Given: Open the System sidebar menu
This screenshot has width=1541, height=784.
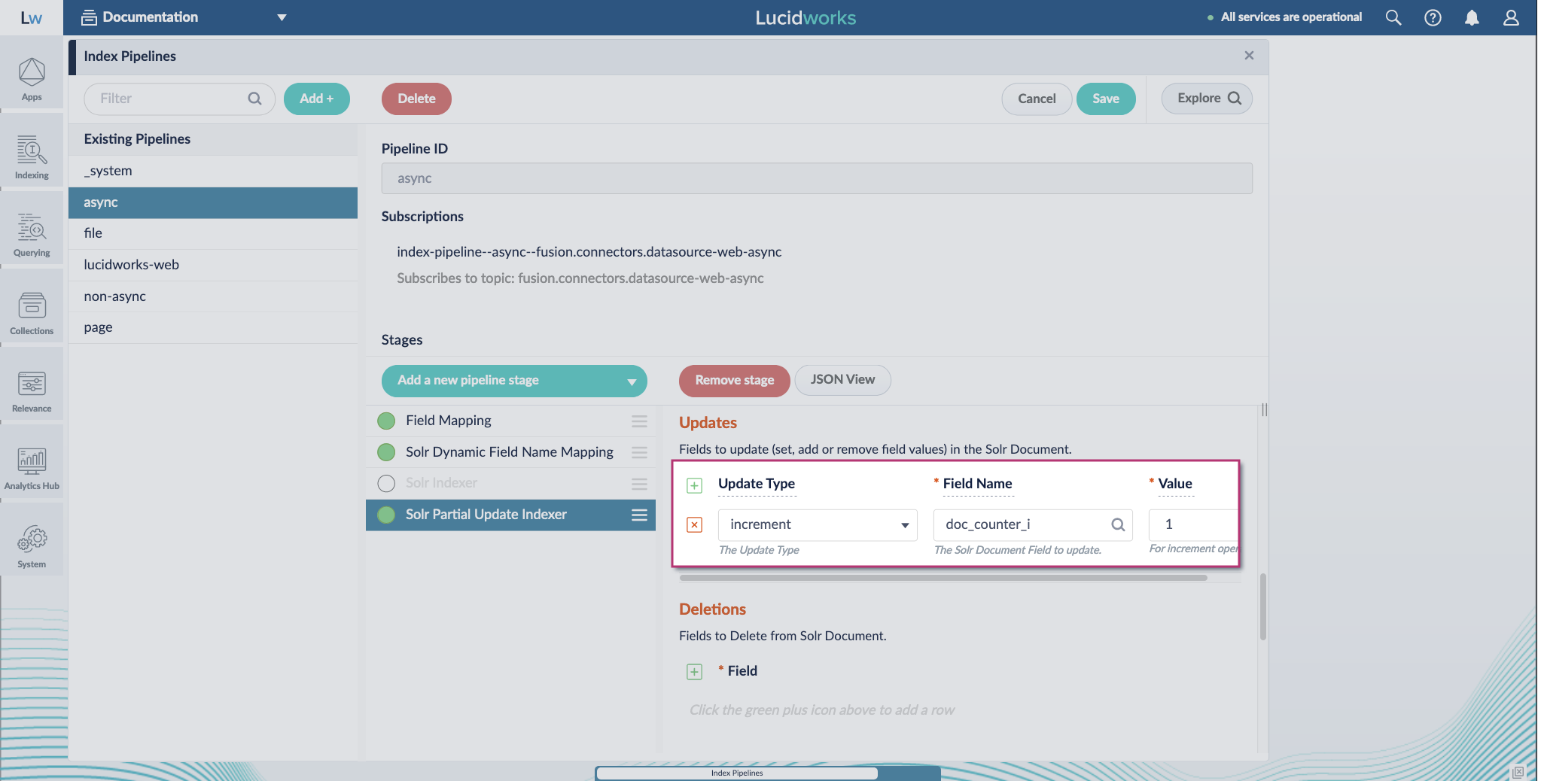Looking at the screenshot, I should pyautogui.click(x=32, y=546).
